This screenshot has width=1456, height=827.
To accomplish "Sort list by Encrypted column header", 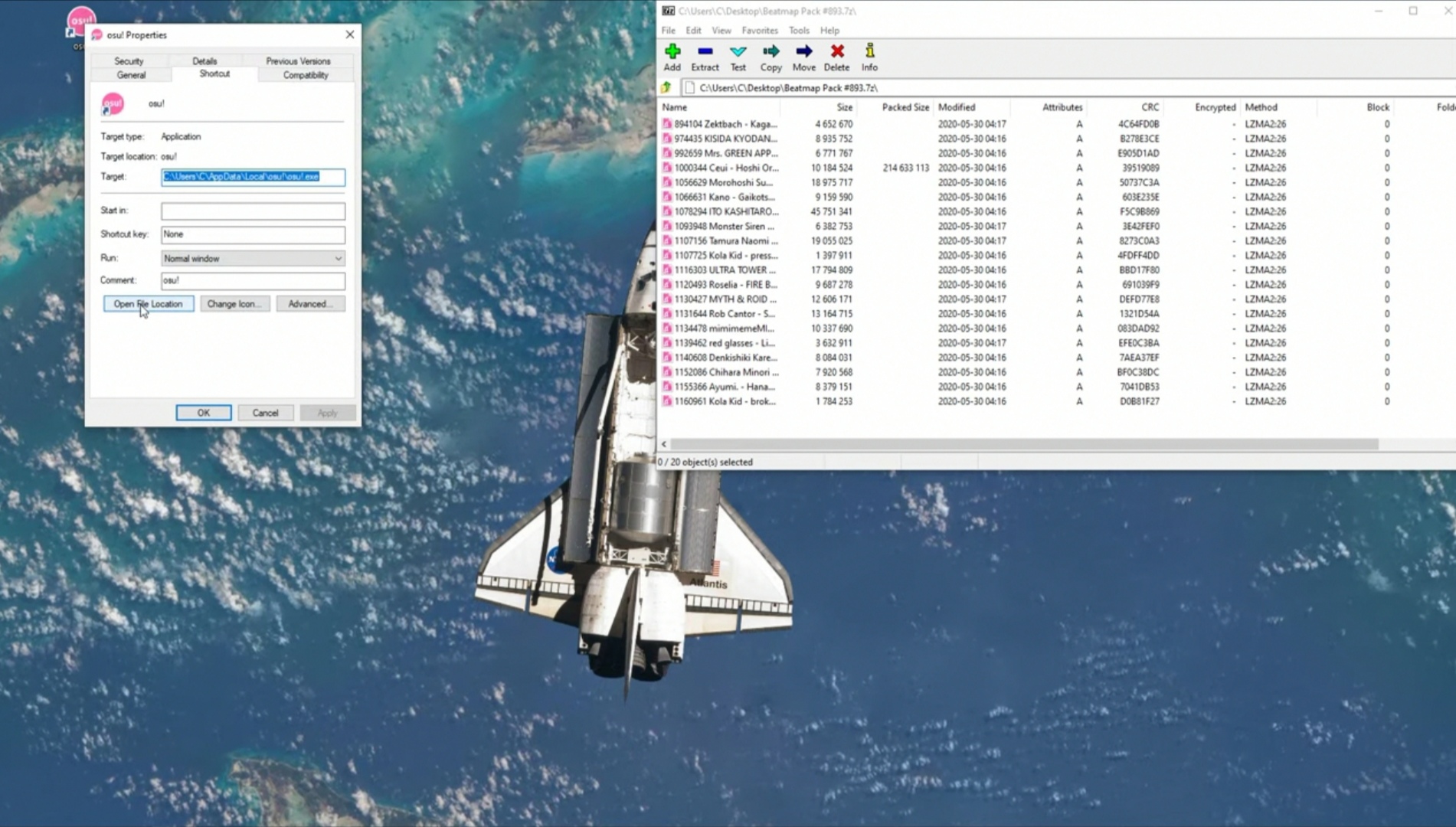I will point(1201,107).
